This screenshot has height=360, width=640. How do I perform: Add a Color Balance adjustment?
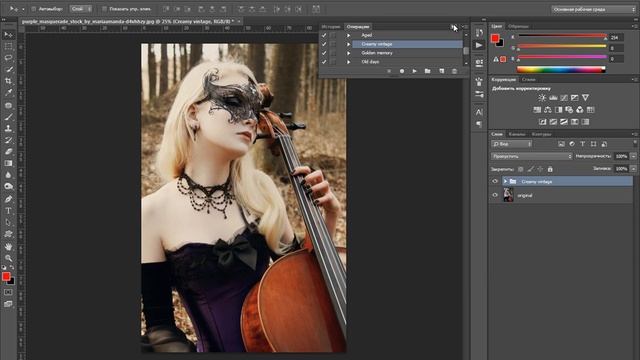pyautogui.click(x=548, y=110)
